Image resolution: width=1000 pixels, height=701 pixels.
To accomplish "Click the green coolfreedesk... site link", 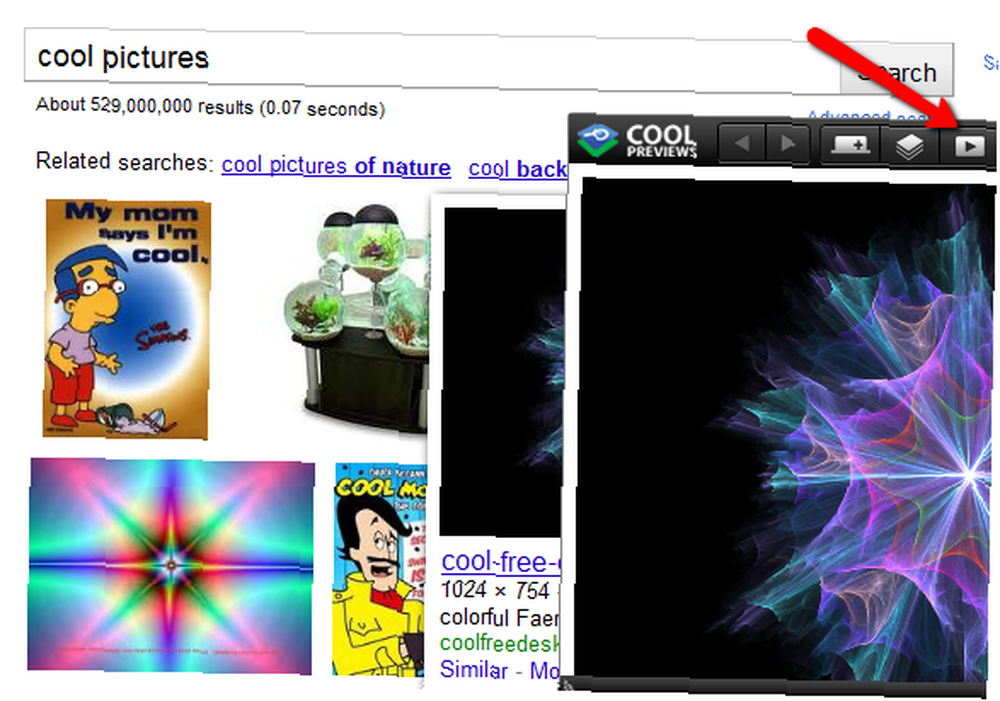I will (x=500, y=643).
